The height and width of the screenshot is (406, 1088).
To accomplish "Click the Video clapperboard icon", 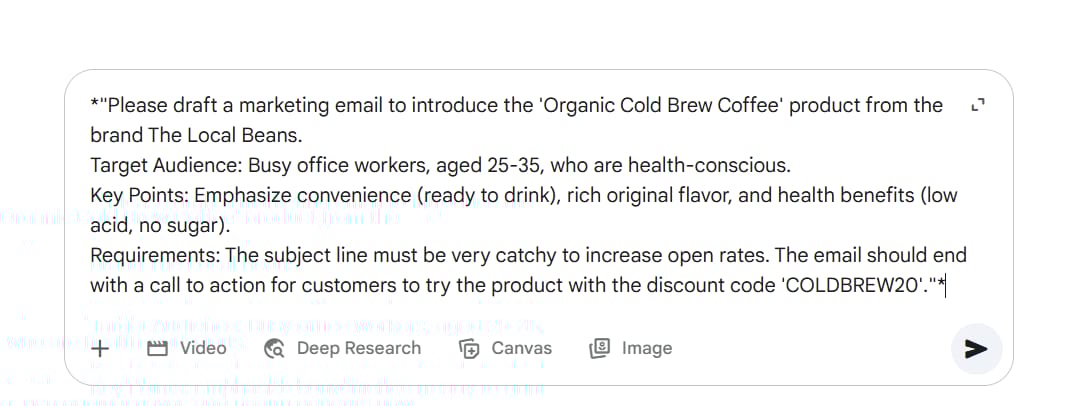I will click(158, 348).
